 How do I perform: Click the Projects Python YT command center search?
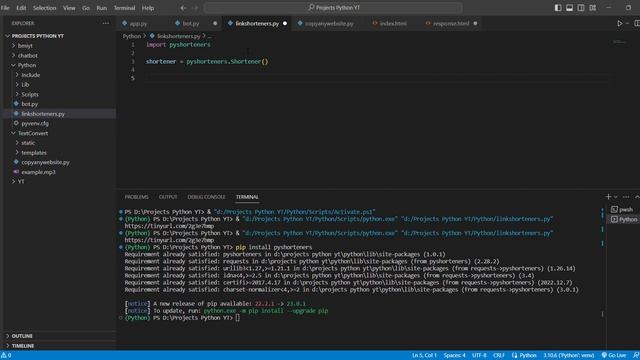(x=333, y=8)
